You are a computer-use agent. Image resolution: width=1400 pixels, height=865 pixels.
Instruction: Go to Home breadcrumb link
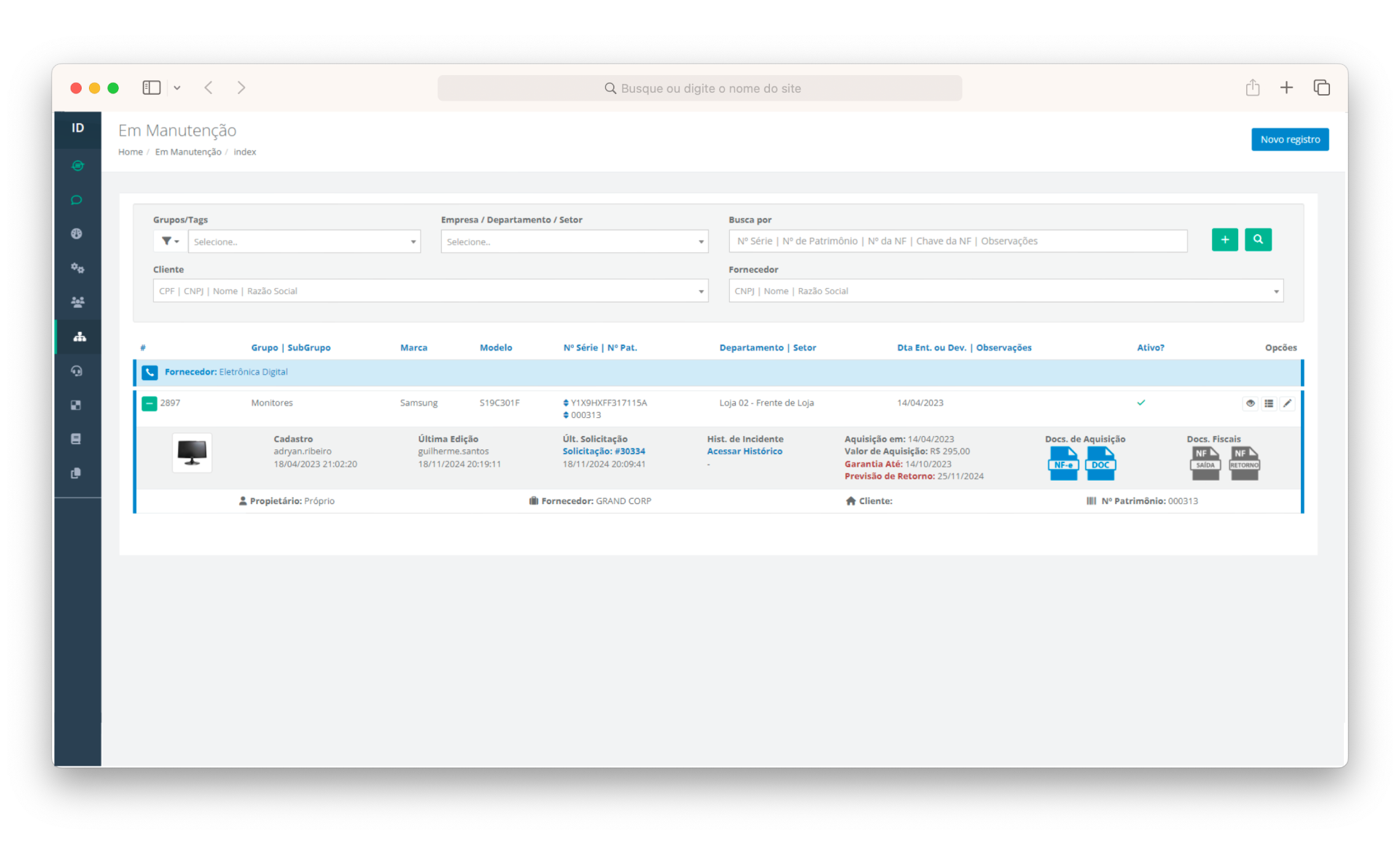click(131, 152)
